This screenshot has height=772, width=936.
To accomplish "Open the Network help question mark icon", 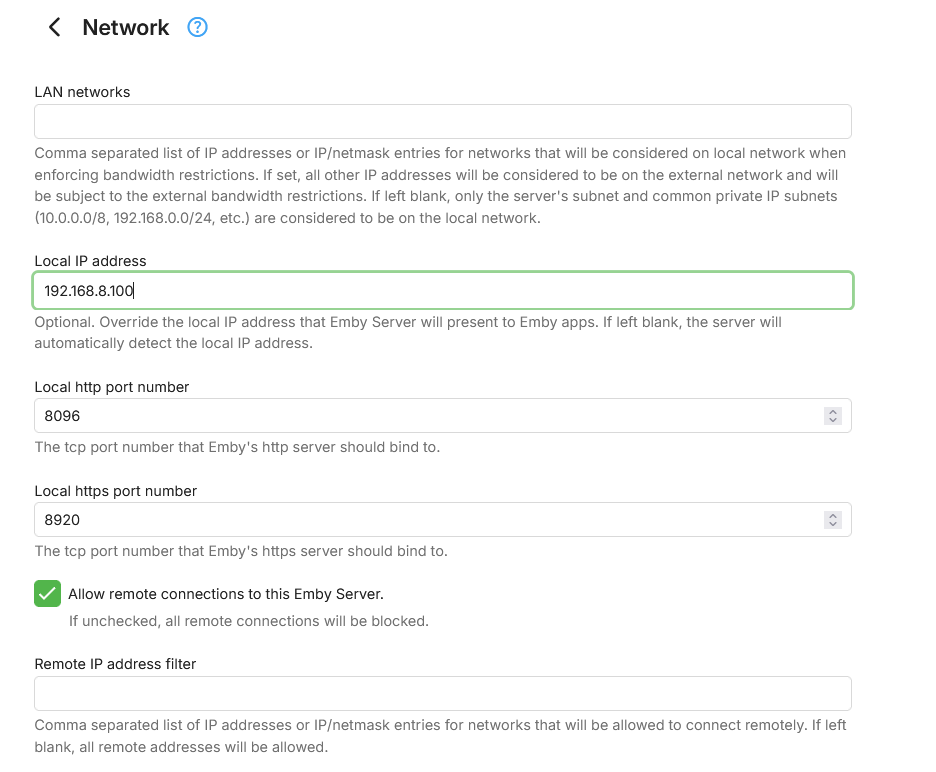I will point(198,28).
